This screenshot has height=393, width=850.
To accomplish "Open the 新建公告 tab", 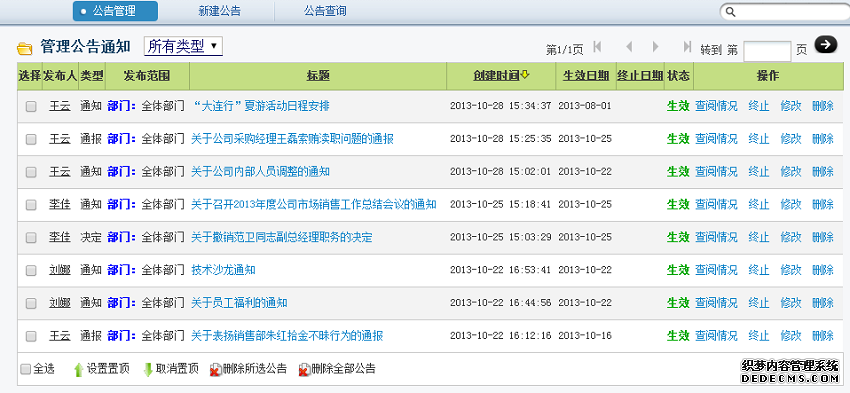I will point(220,11).
